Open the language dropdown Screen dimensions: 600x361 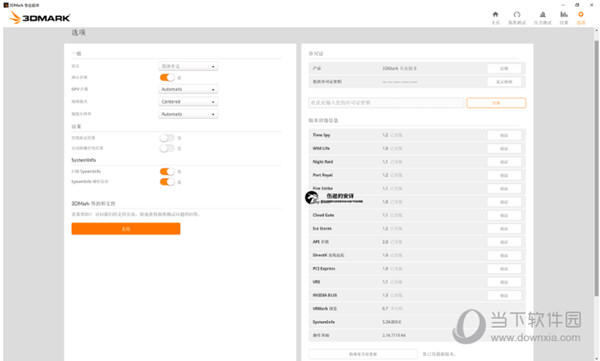pos(188,66)
